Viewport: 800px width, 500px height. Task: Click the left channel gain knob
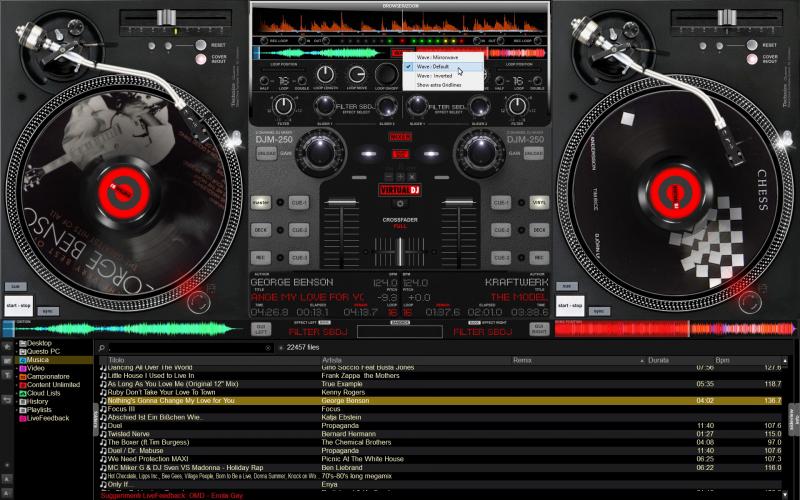point(320,152)
